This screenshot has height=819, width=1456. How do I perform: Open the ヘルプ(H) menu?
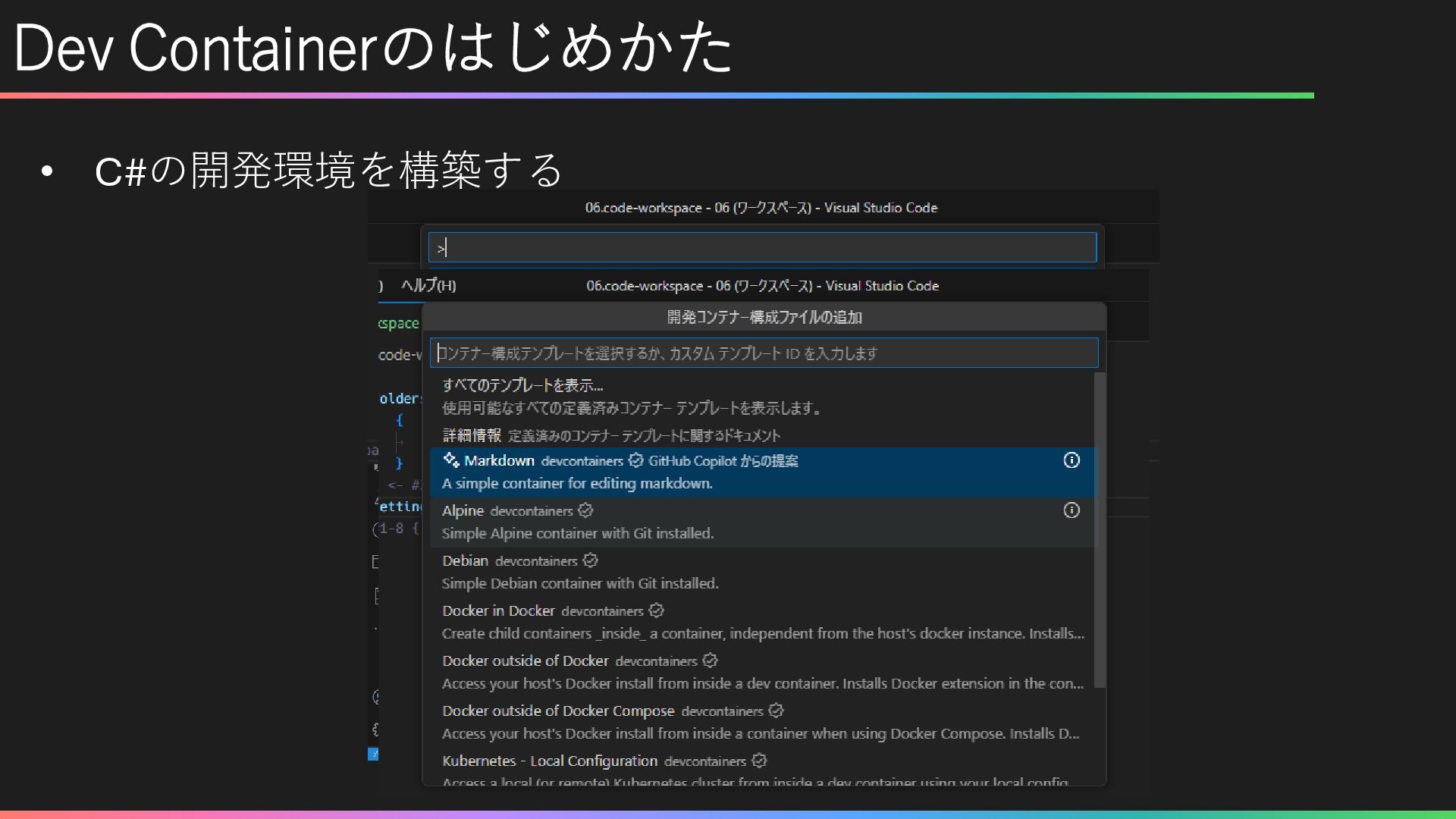pos(428,286)
